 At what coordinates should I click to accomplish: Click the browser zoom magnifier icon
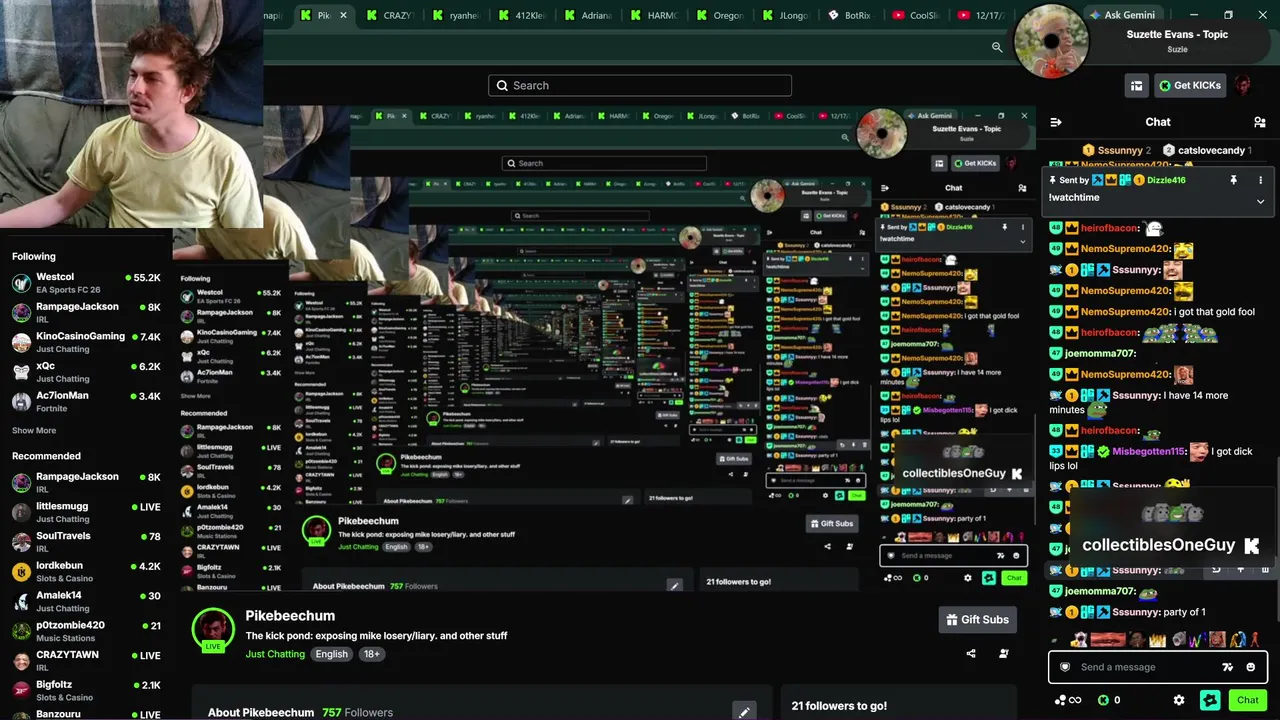997,47
